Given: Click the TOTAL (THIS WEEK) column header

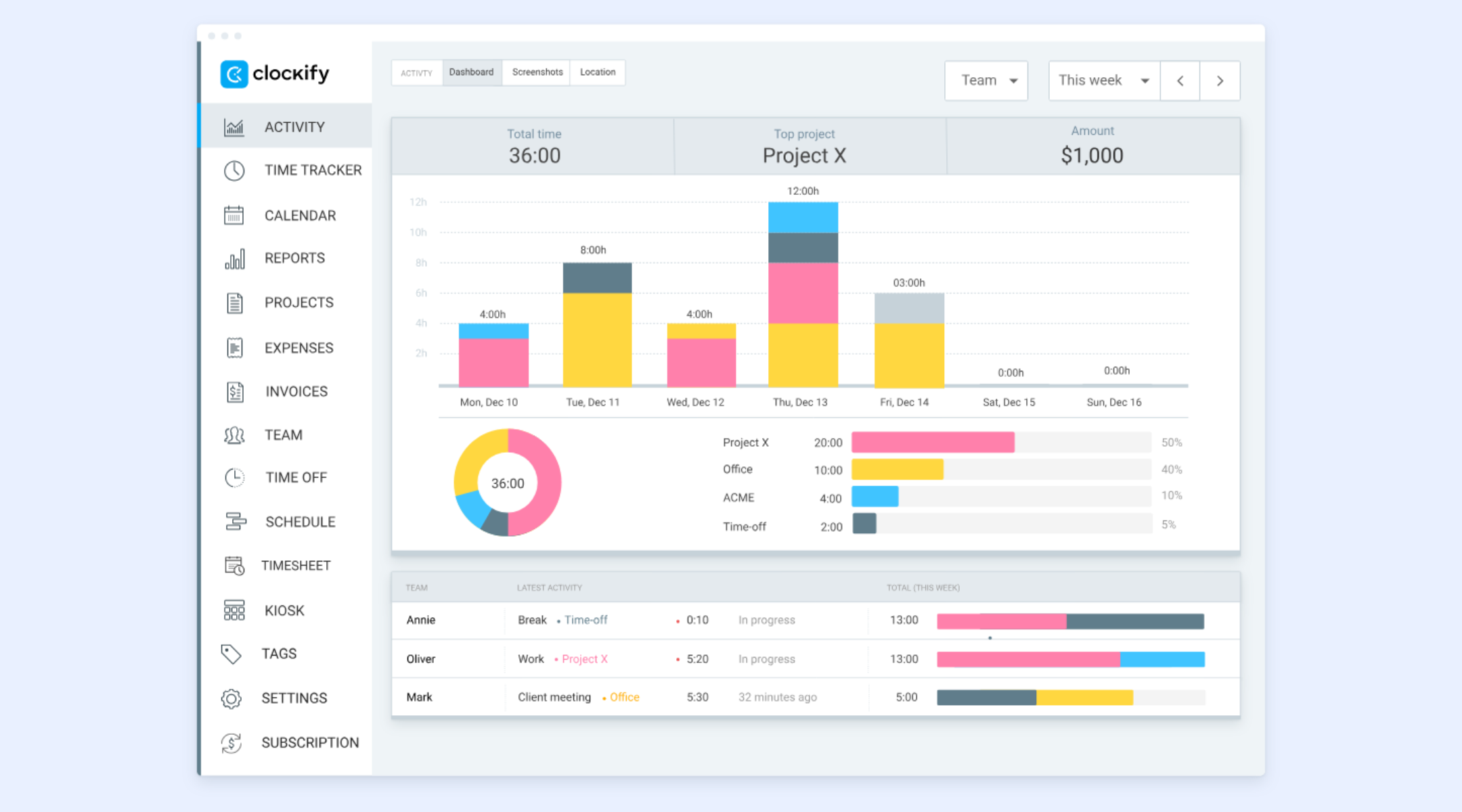Looking at the screenshot, I should click(923, 587).
